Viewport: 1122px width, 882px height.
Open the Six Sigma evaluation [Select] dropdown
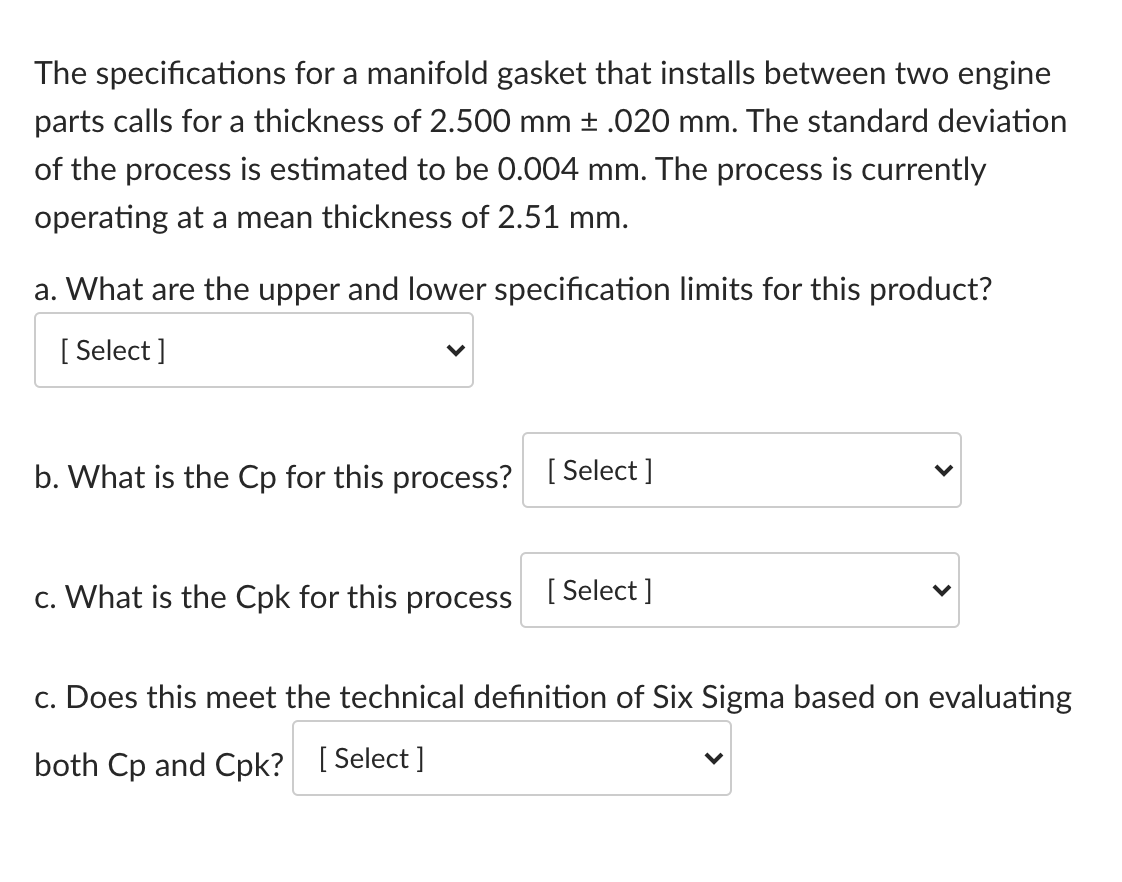click(511, 758)
